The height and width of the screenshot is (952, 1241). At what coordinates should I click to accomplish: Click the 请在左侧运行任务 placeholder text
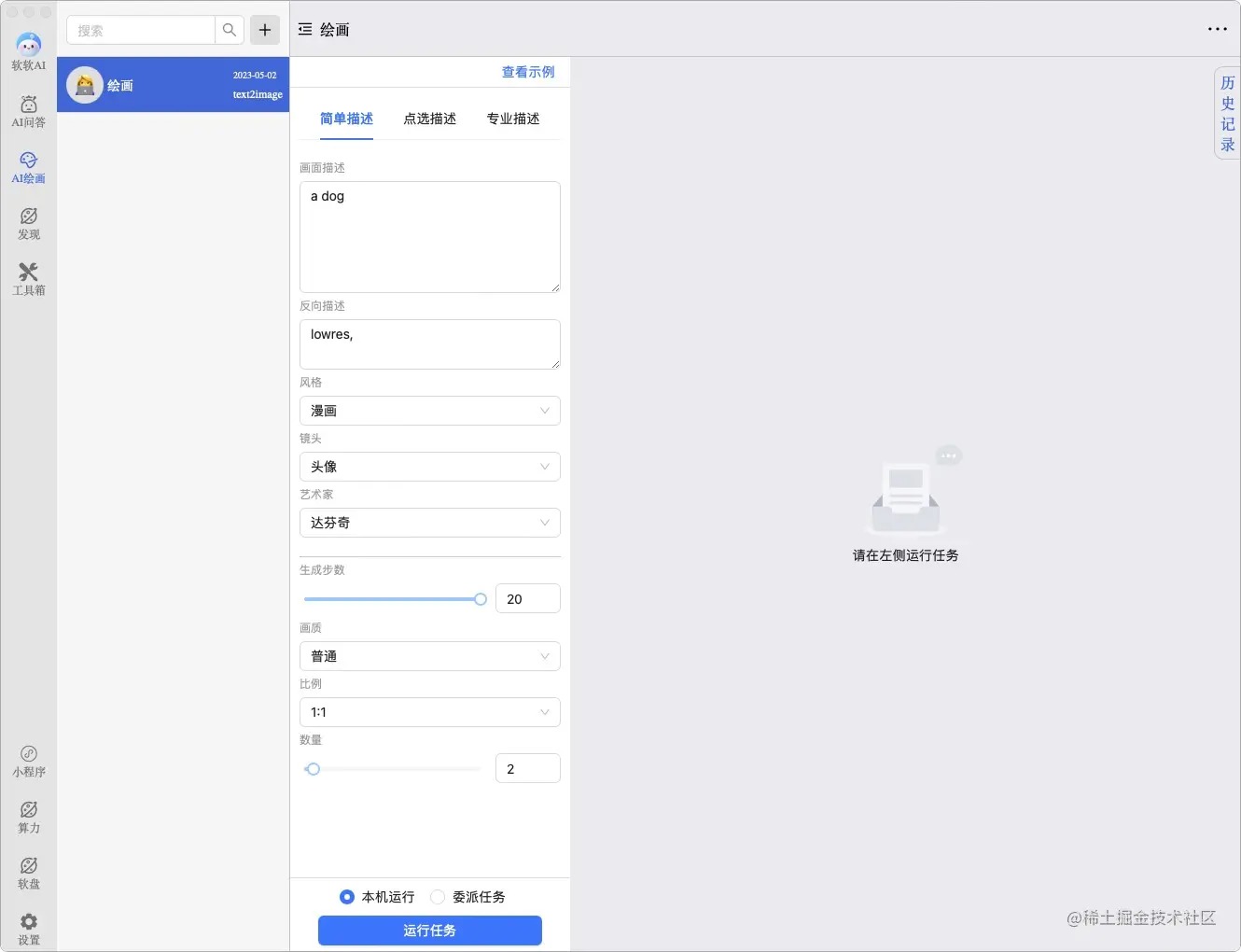905,555
